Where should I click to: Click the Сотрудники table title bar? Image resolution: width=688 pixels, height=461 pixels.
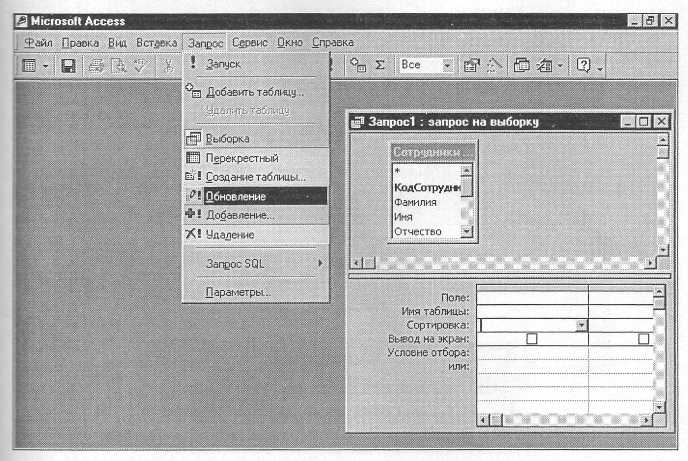coord(433,152)
